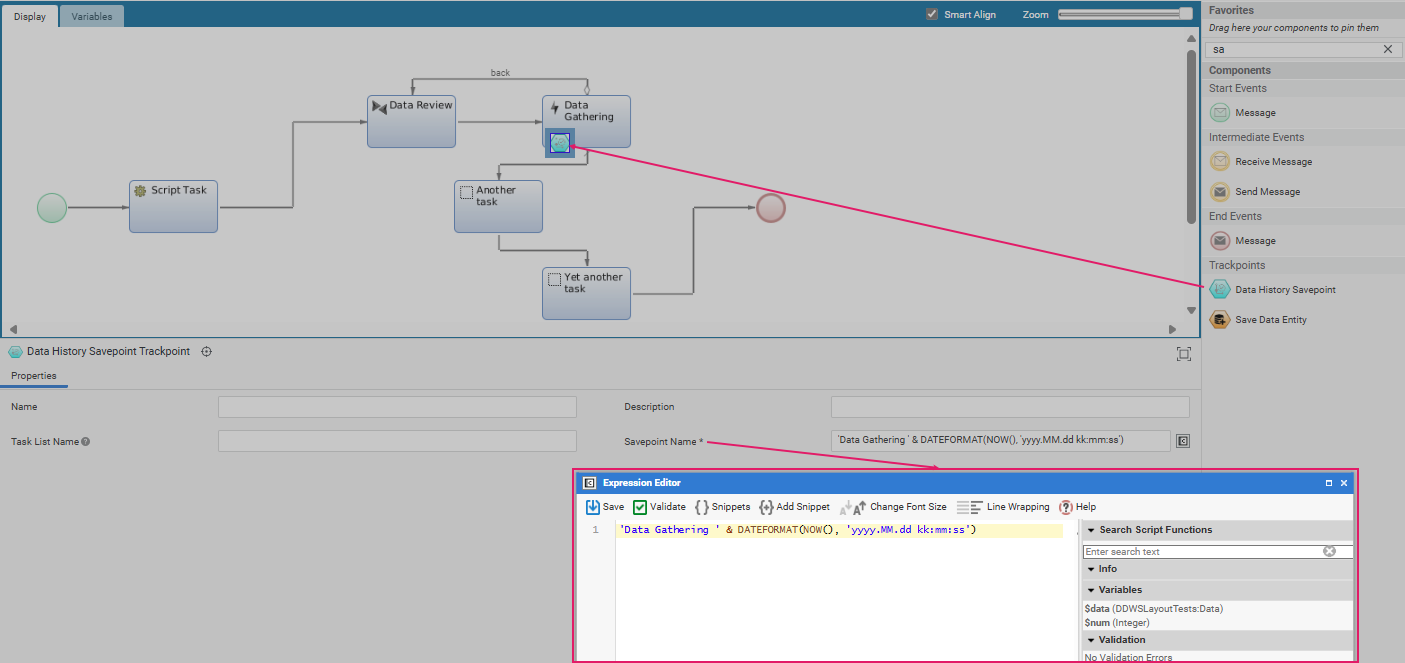Open Expression Editor Help
This screenshot has height=663, width=1405.
click(x=1078, y=507)
